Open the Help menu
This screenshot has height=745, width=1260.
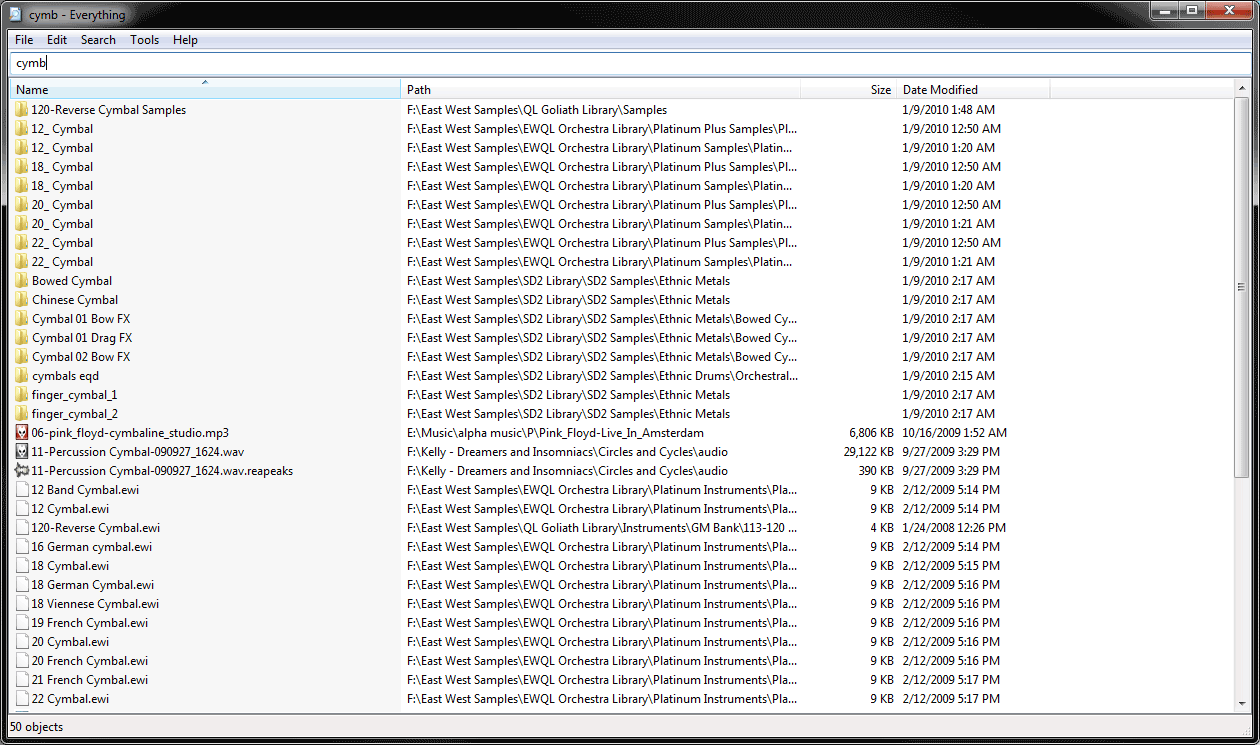click(185, 40)
